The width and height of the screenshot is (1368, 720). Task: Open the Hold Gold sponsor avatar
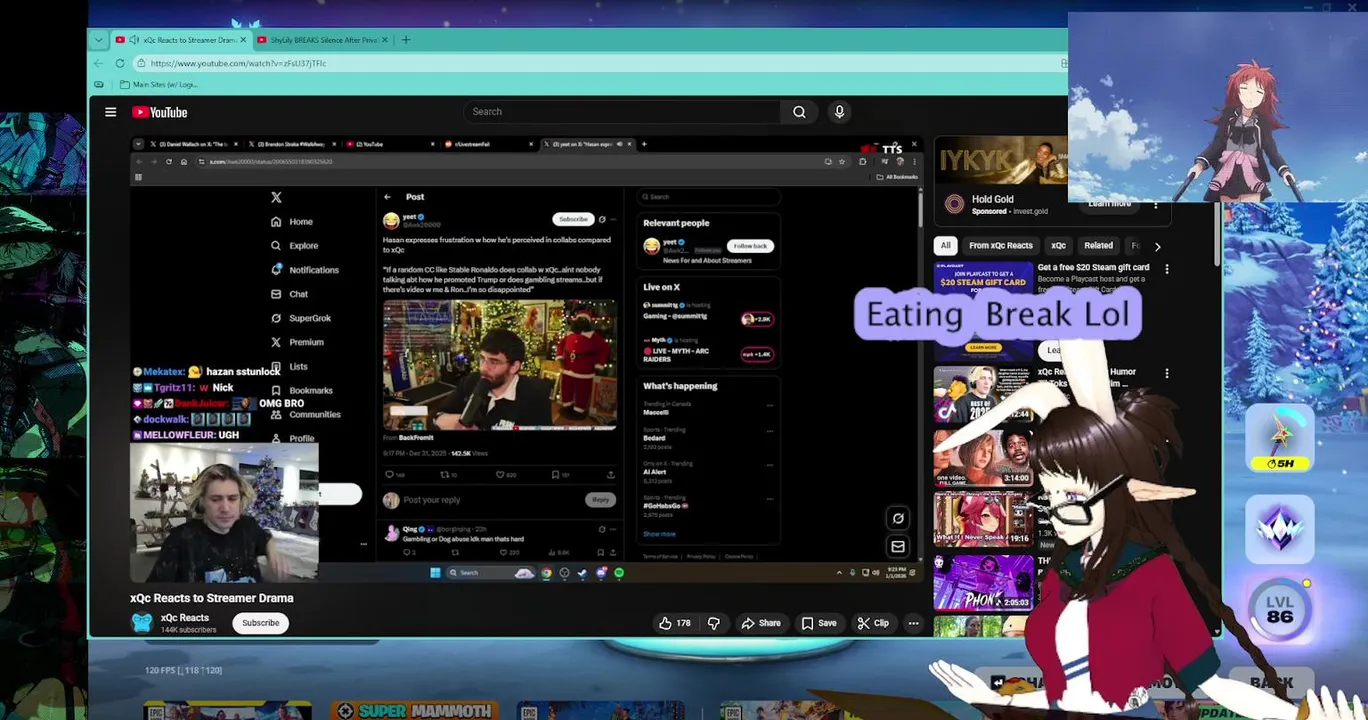(x=954, y=204)
